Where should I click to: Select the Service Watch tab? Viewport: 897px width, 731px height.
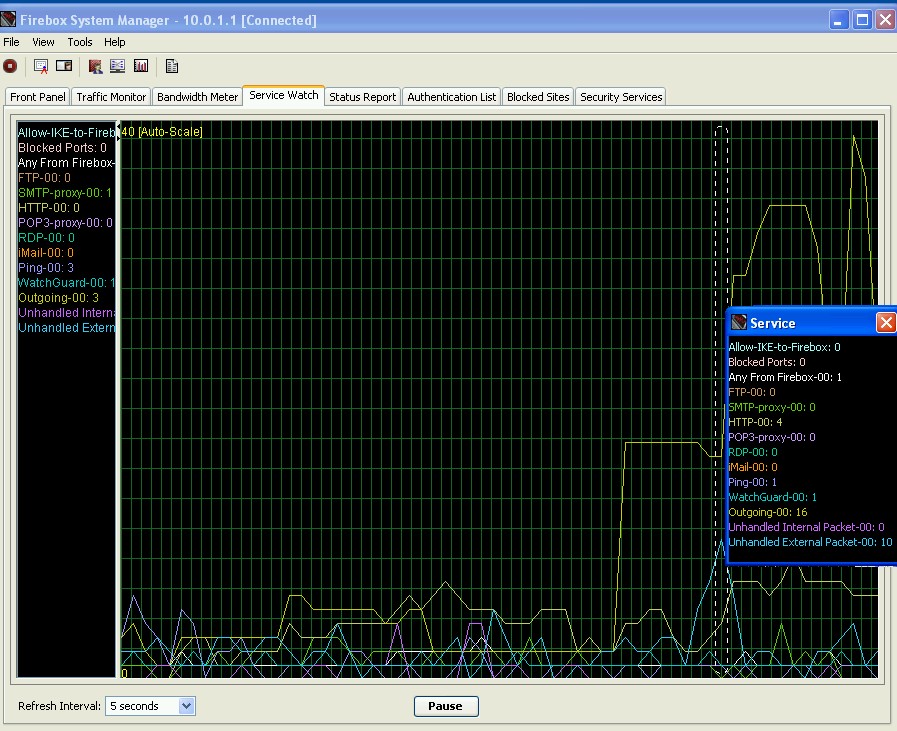pos(284,95)
